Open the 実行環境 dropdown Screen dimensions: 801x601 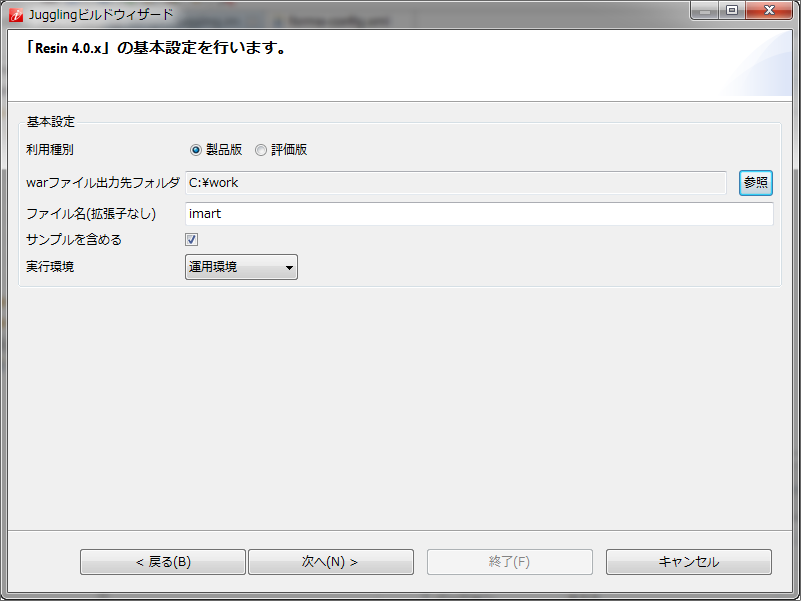click(241, 267)
